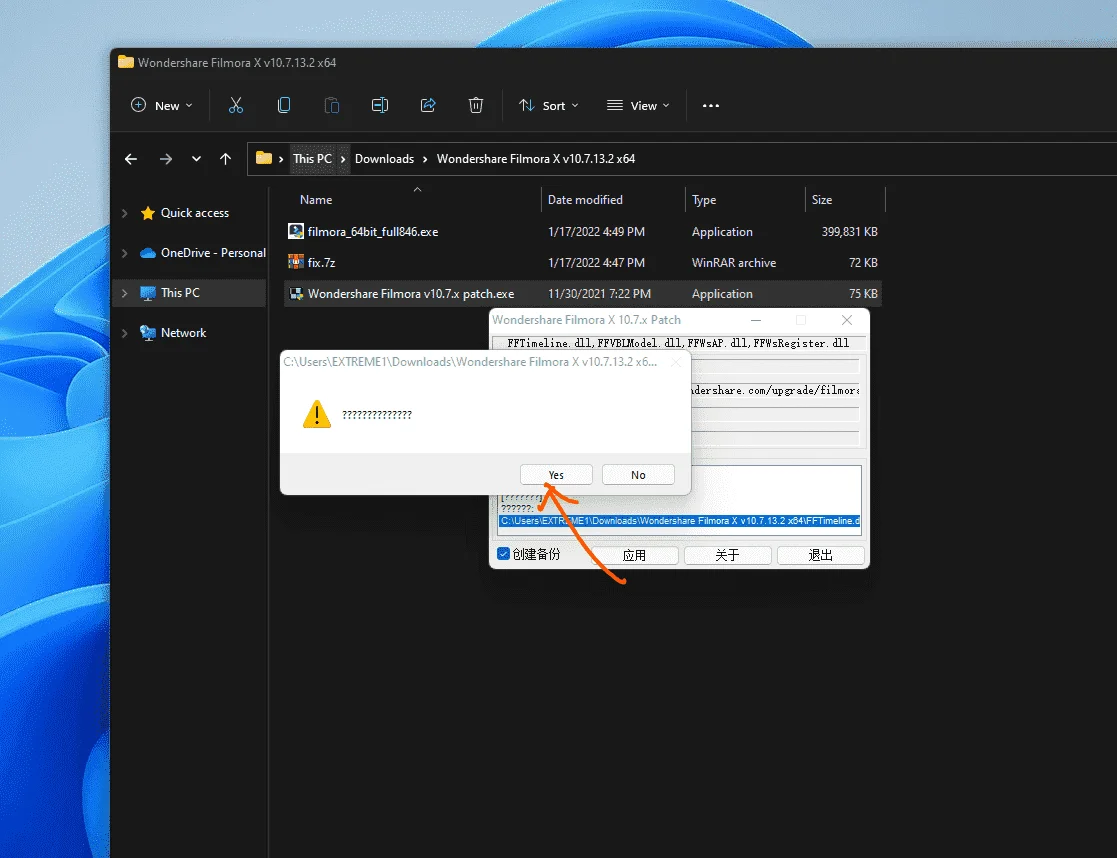Open the three-dot See more menu
Viewport: 1117px width, 858px height.
click(x=711, y=105)
